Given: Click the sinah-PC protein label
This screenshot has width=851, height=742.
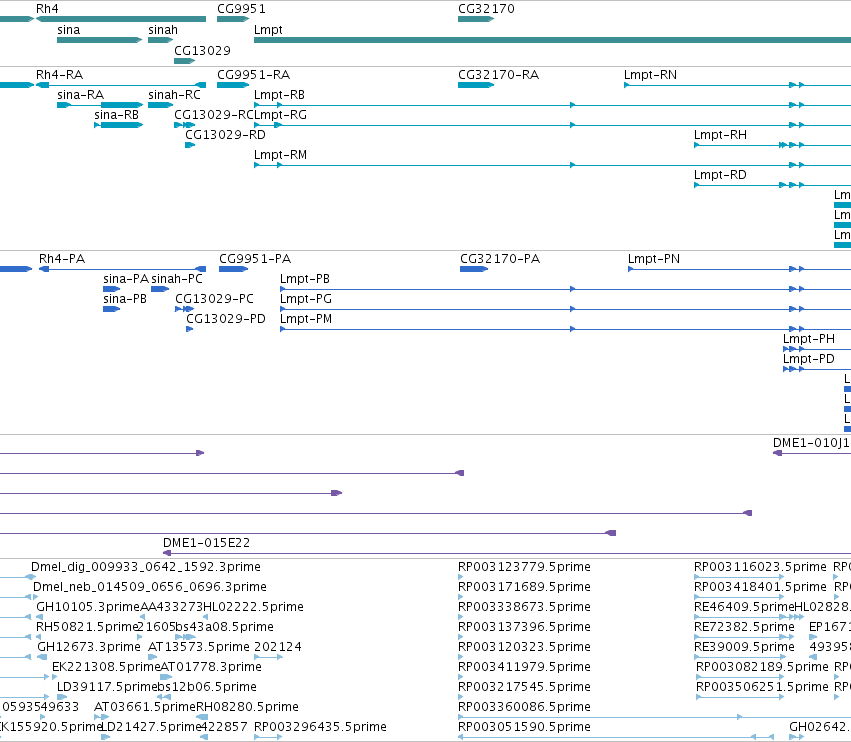Looking at the screenshot, I should [177, 279].
